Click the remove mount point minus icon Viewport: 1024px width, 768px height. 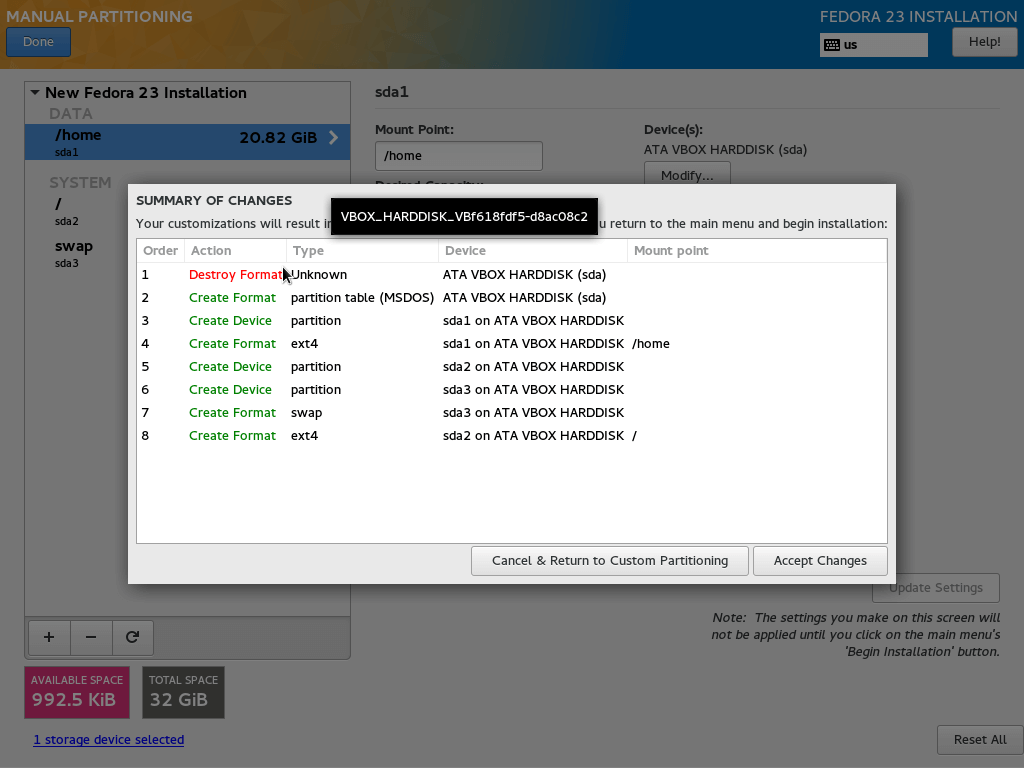coord(91,636)
